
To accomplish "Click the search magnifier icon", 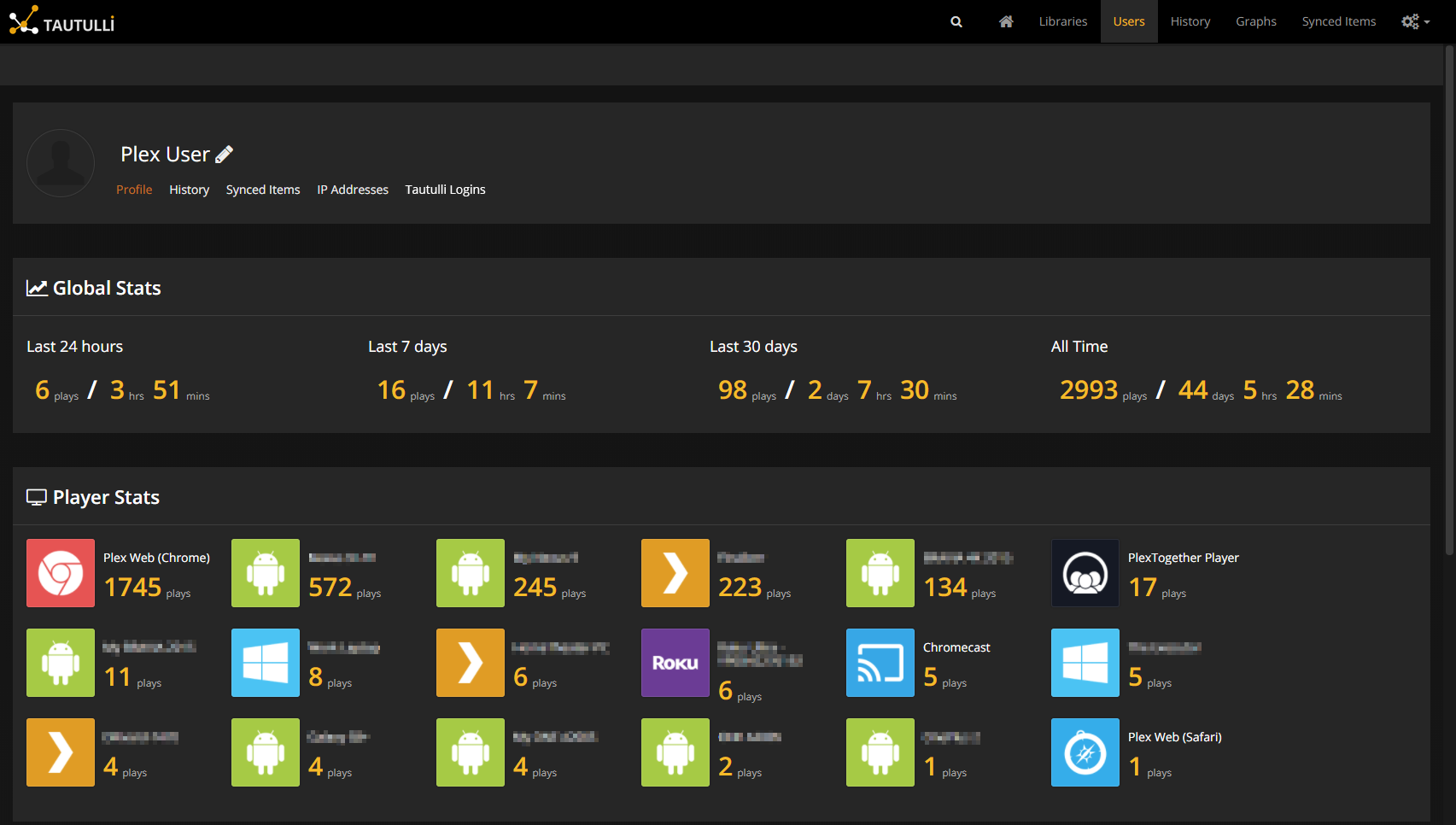I will click(956, 22).
